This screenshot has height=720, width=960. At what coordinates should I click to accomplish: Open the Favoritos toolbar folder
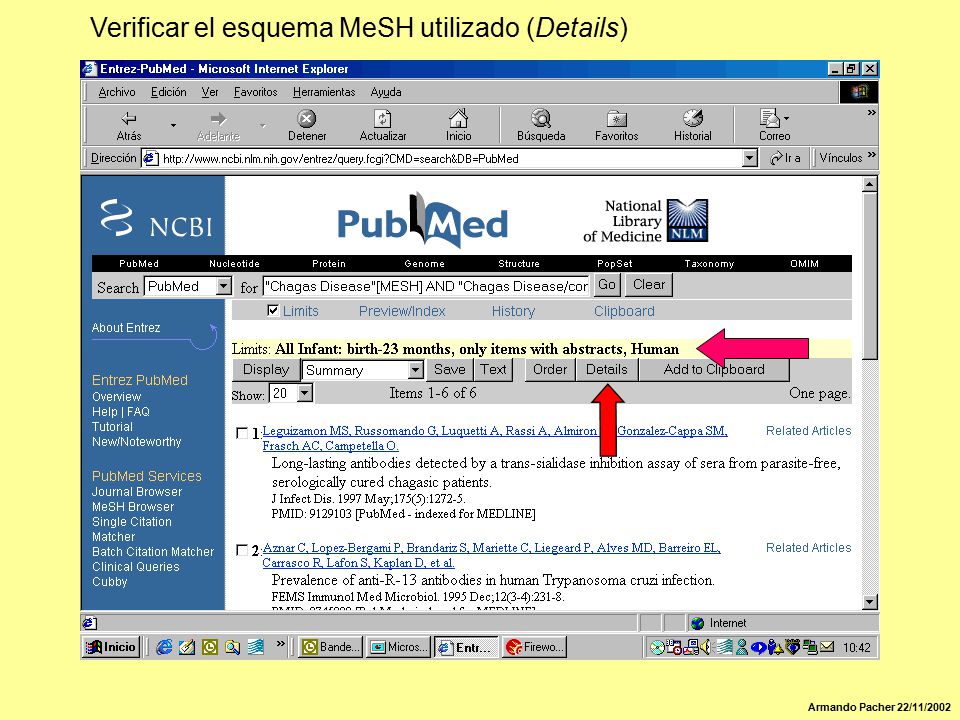[x=616, y=126]
